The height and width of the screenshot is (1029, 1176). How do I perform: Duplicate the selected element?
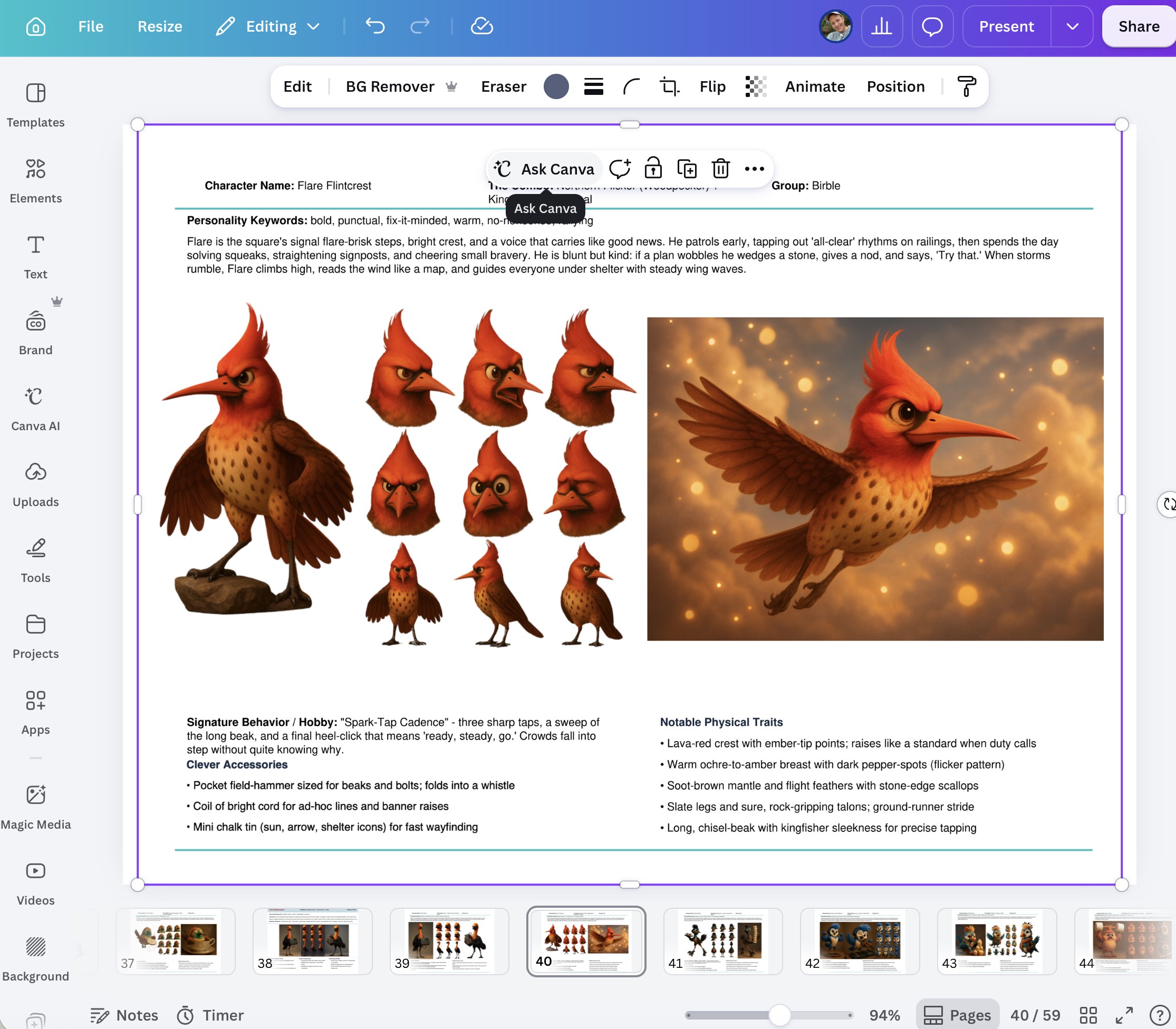tap(687, 169)
